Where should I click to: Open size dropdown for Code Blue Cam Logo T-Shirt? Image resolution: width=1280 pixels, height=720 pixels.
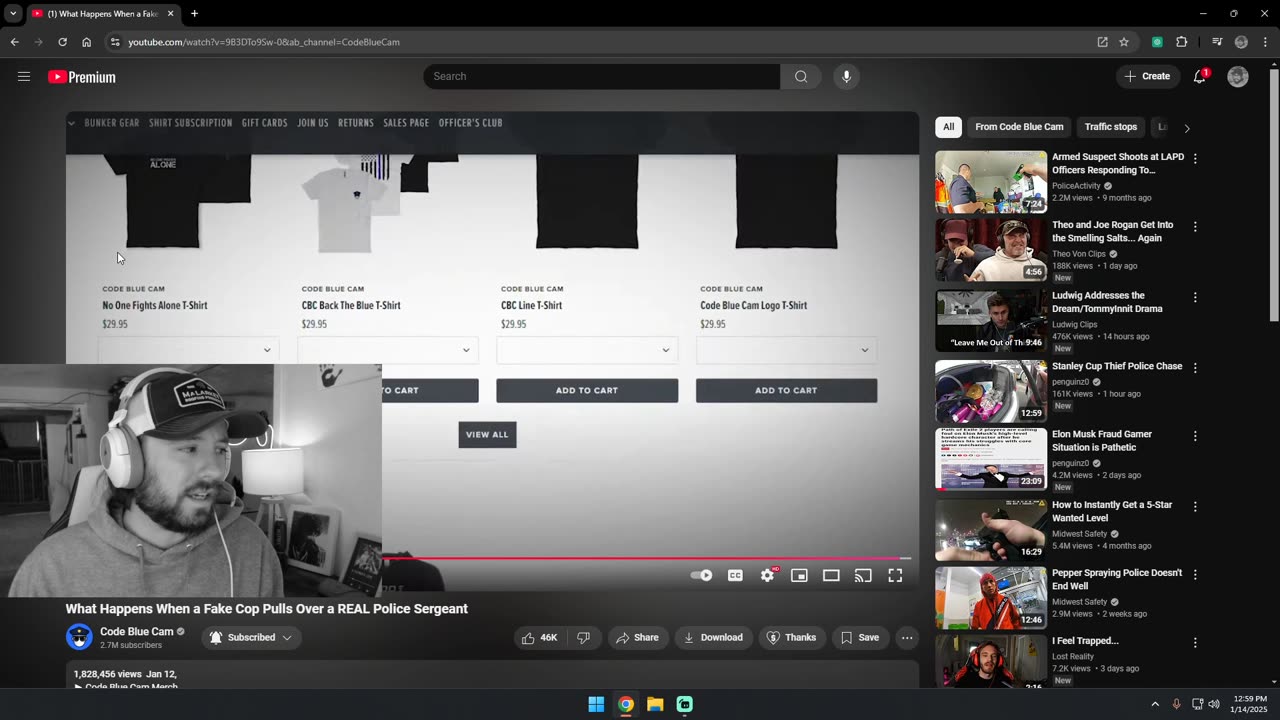(786, 350)
